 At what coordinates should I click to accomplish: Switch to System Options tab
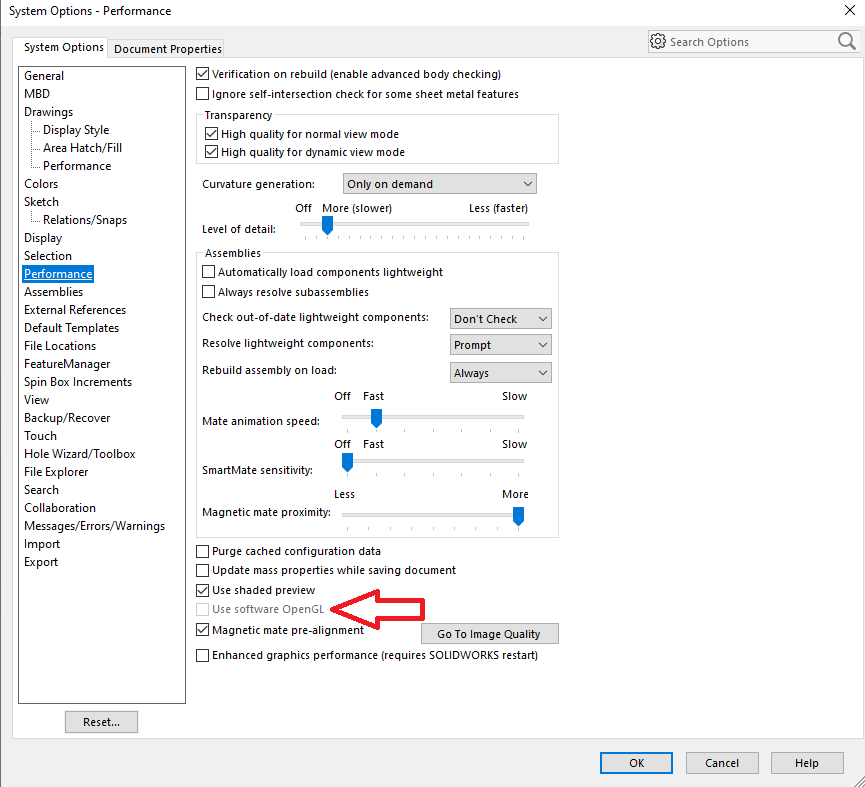click(x=63, y=47)
